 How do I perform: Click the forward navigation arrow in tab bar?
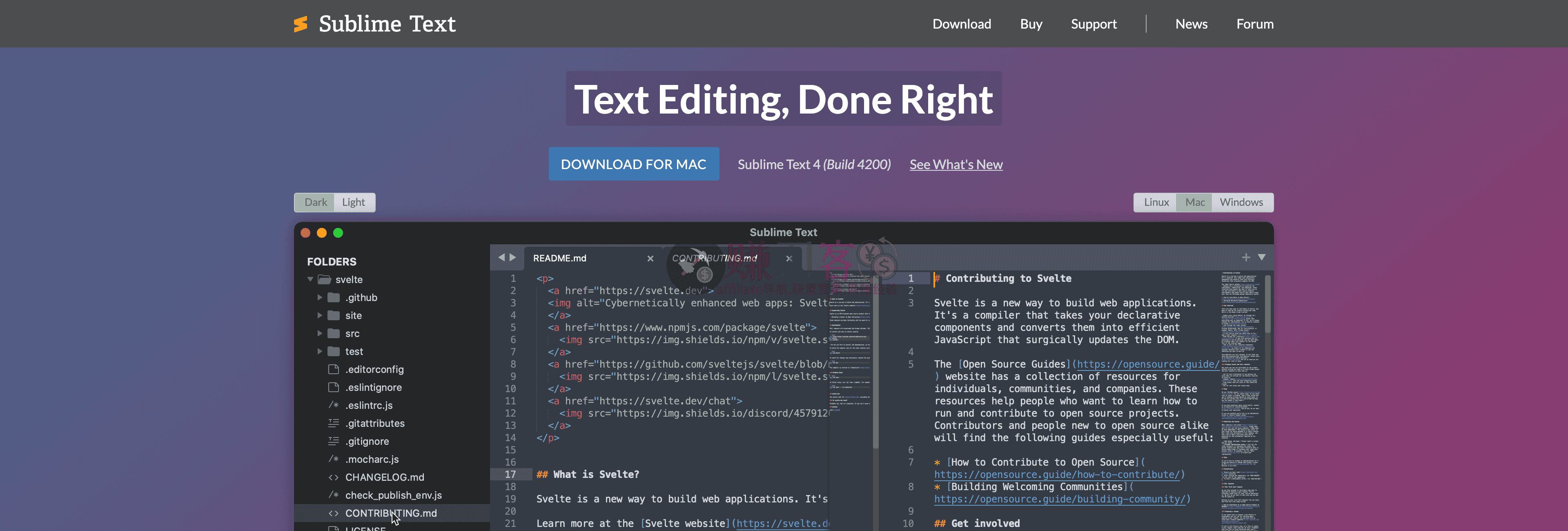tap(513, 257)
